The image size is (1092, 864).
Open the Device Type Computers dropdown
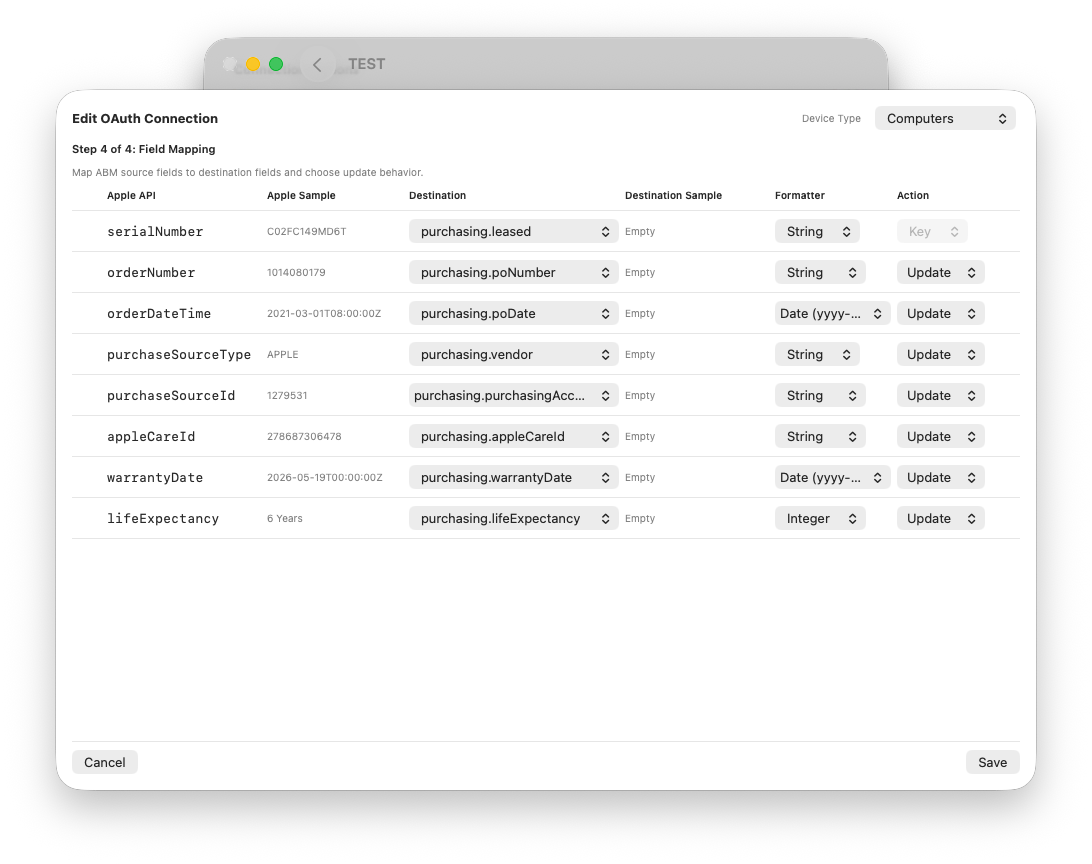944,118
